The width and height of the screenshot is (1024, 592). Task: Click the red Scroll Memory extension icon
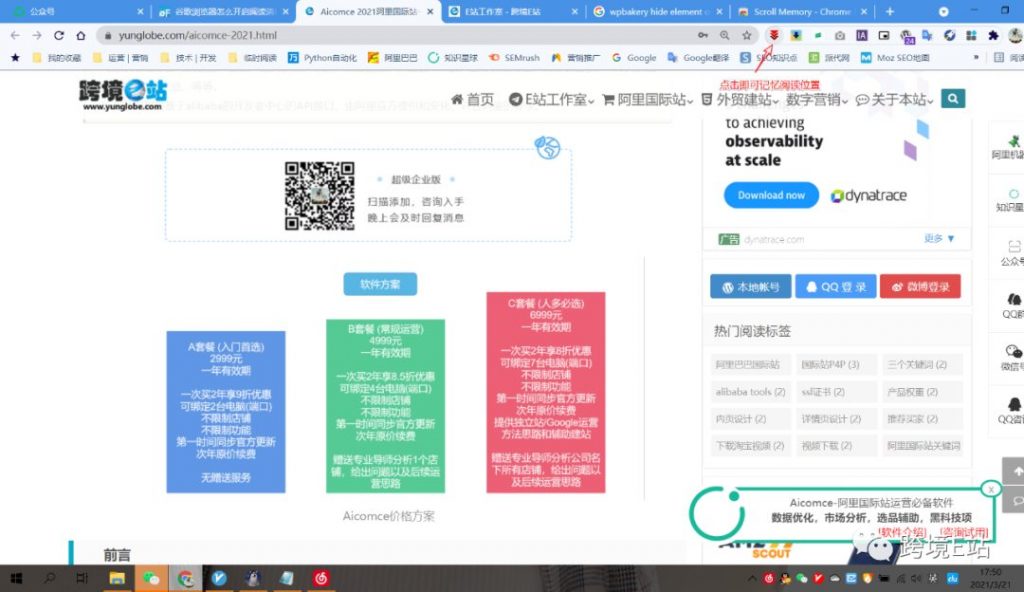coord(774,35)
